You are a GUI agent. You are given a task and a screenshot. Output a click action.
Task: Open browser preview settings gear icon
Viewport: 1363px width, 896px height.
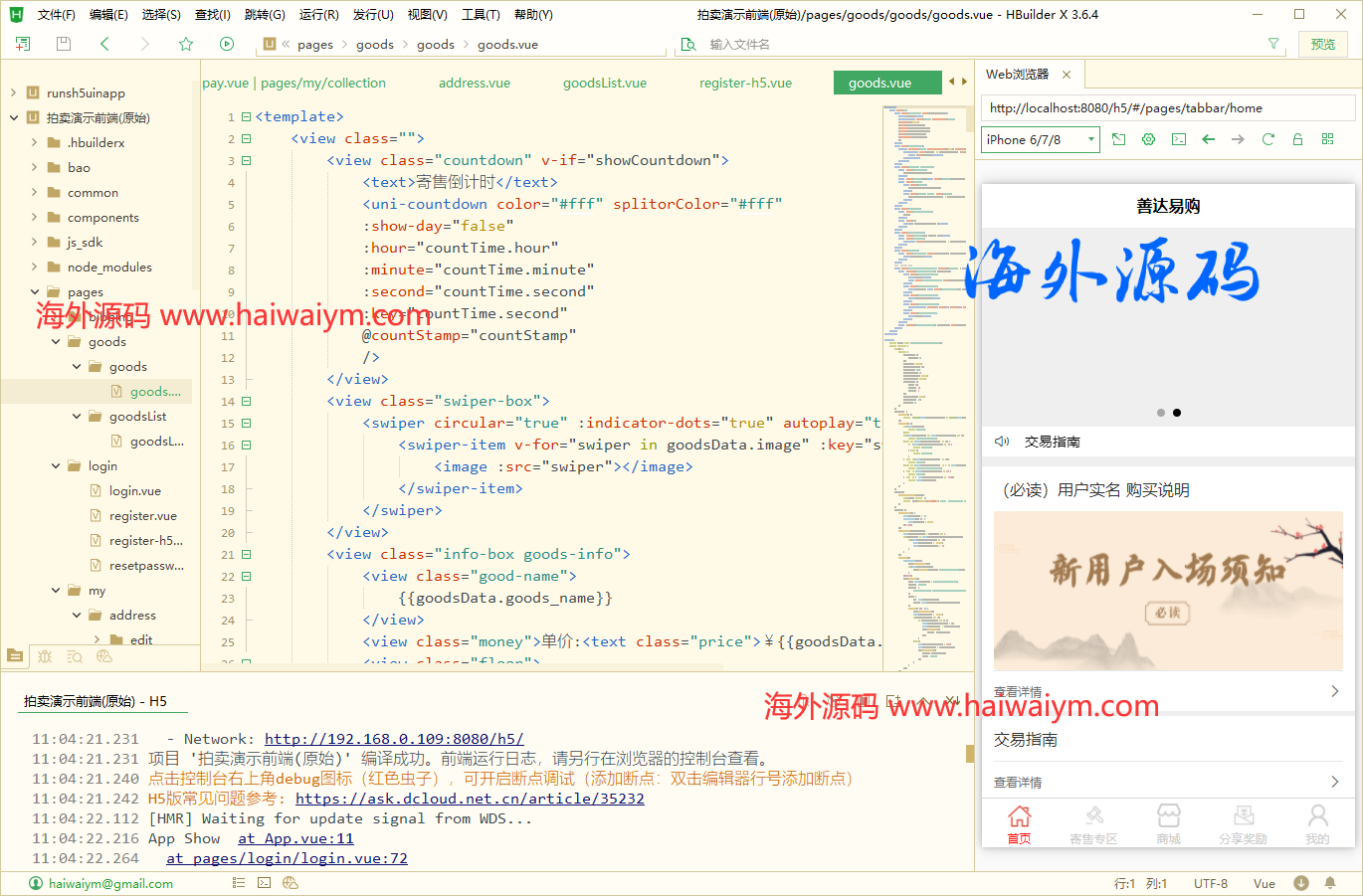click(x=1149, y=139)
